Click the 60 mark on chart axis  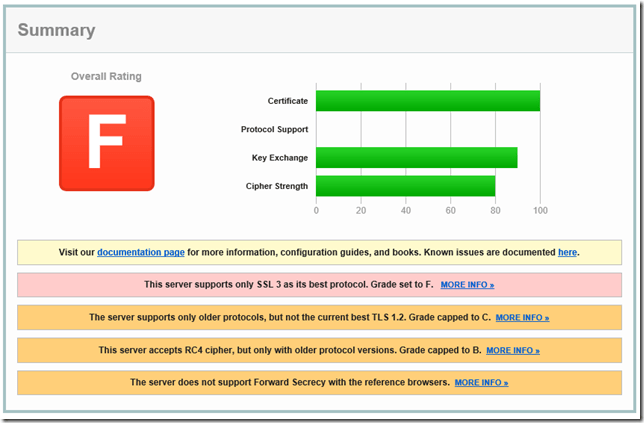[450, 211]
